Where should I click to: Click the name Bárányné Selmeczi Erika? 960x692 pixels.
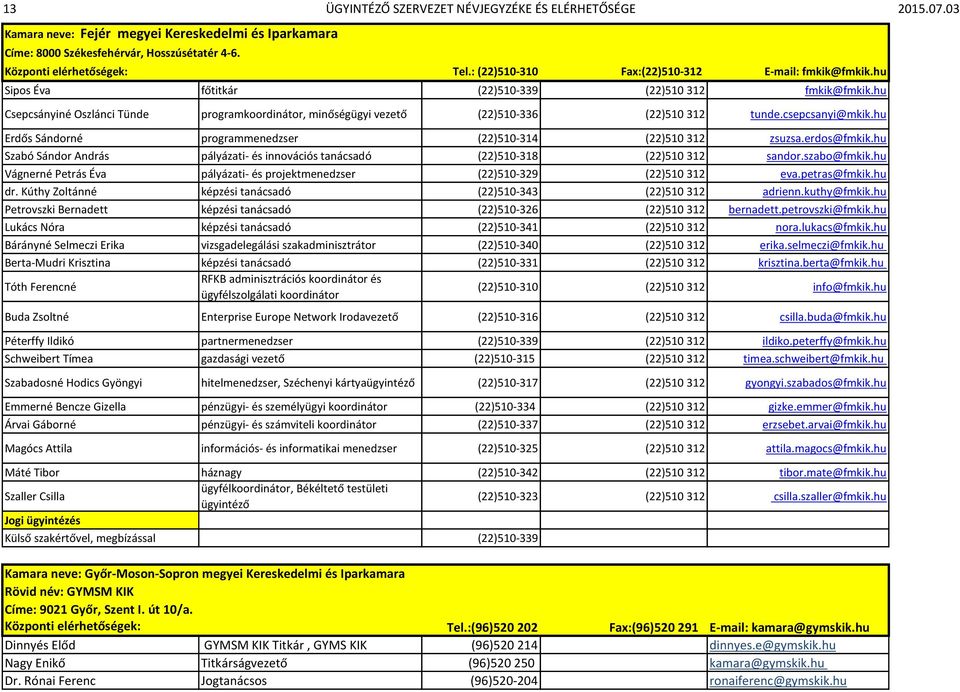pyautogui.click(x=64, y=245)
